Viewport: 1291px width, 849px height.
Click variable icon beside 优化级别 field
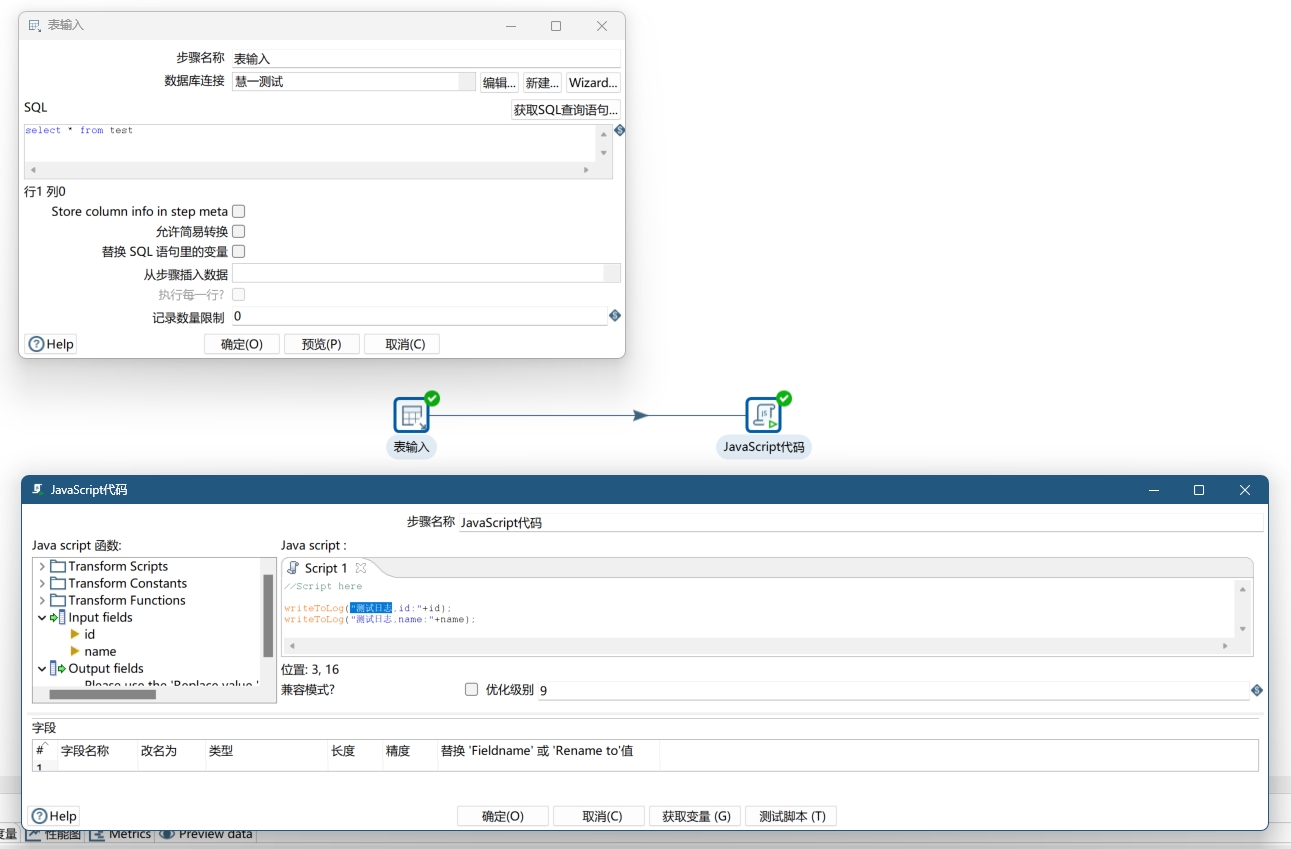(x=1257, y=690)
